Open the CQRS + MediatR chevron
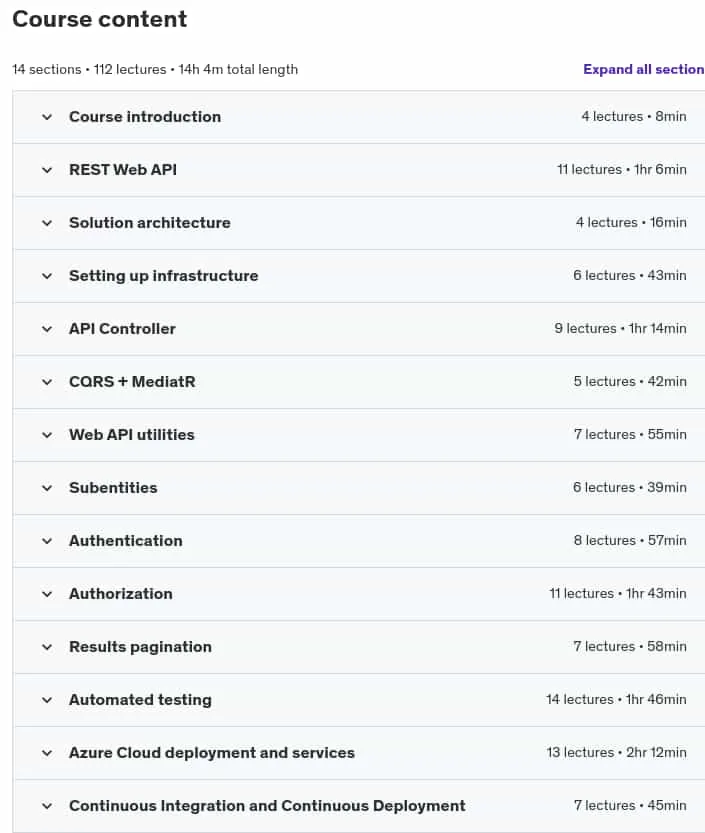The height and width of the screenshot is (833, 705). [47, 382]
